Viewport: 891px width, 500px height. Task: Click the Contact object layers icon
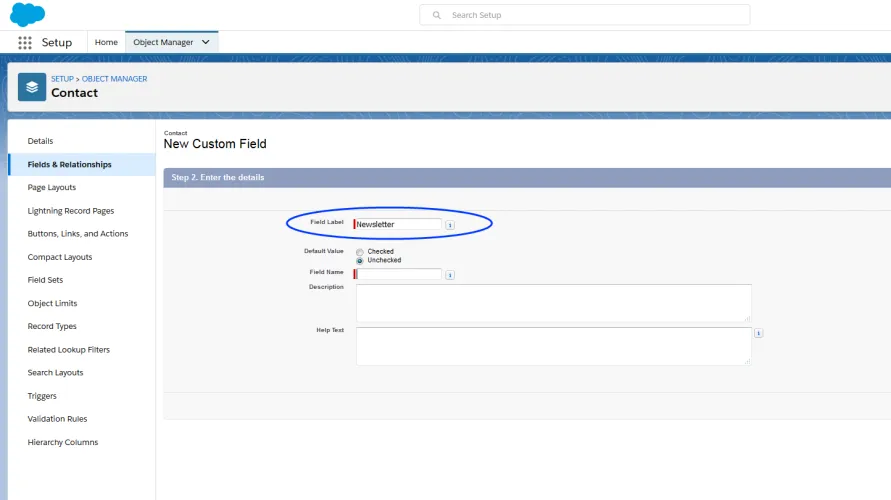tap(32, 87)
